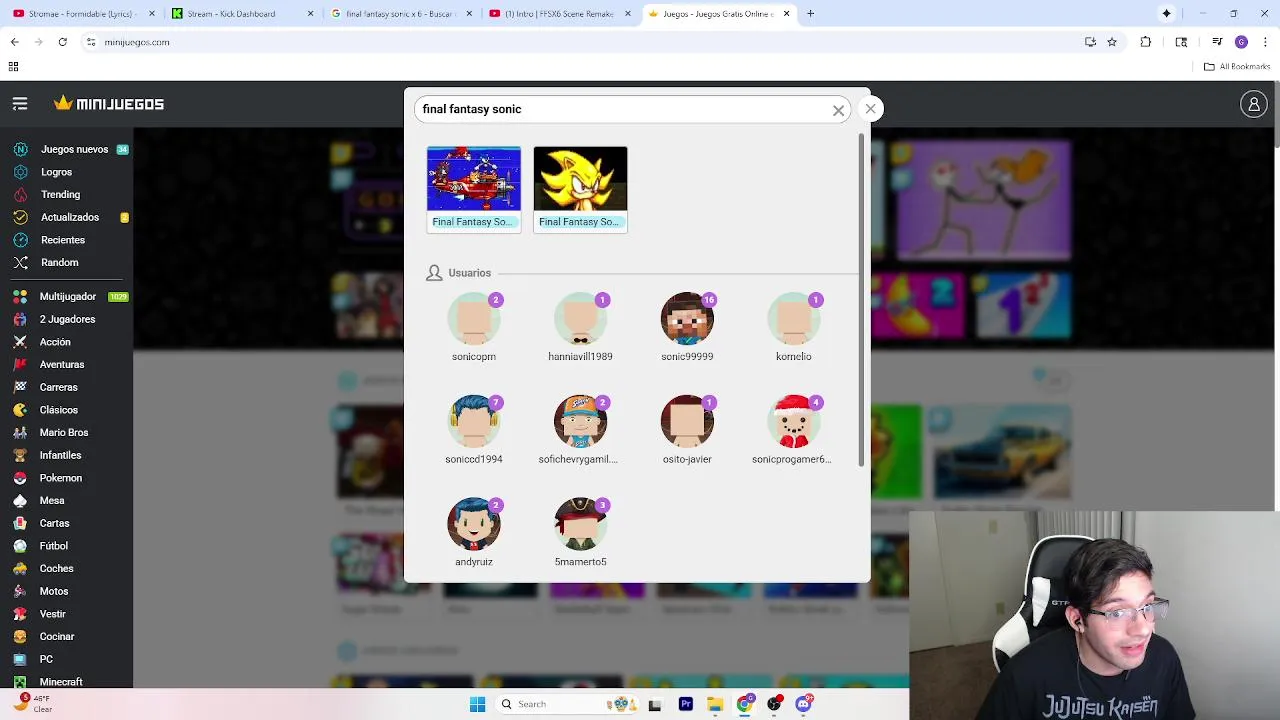Click the Cartas spade icon
This screenshot has width=1280, height=720.
point(20,523)
